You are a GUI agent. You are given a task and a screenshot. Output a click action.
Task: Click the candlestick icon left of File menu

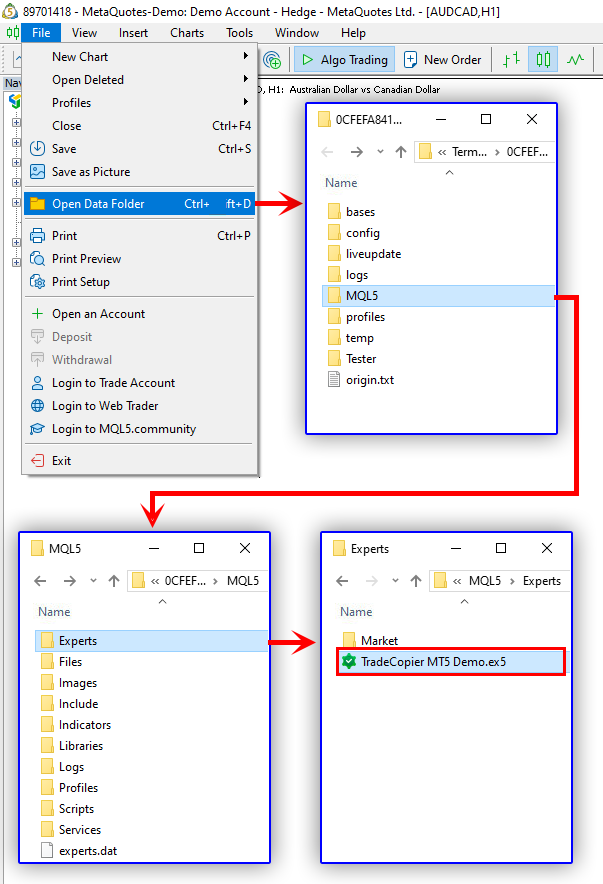coord(12,33)
